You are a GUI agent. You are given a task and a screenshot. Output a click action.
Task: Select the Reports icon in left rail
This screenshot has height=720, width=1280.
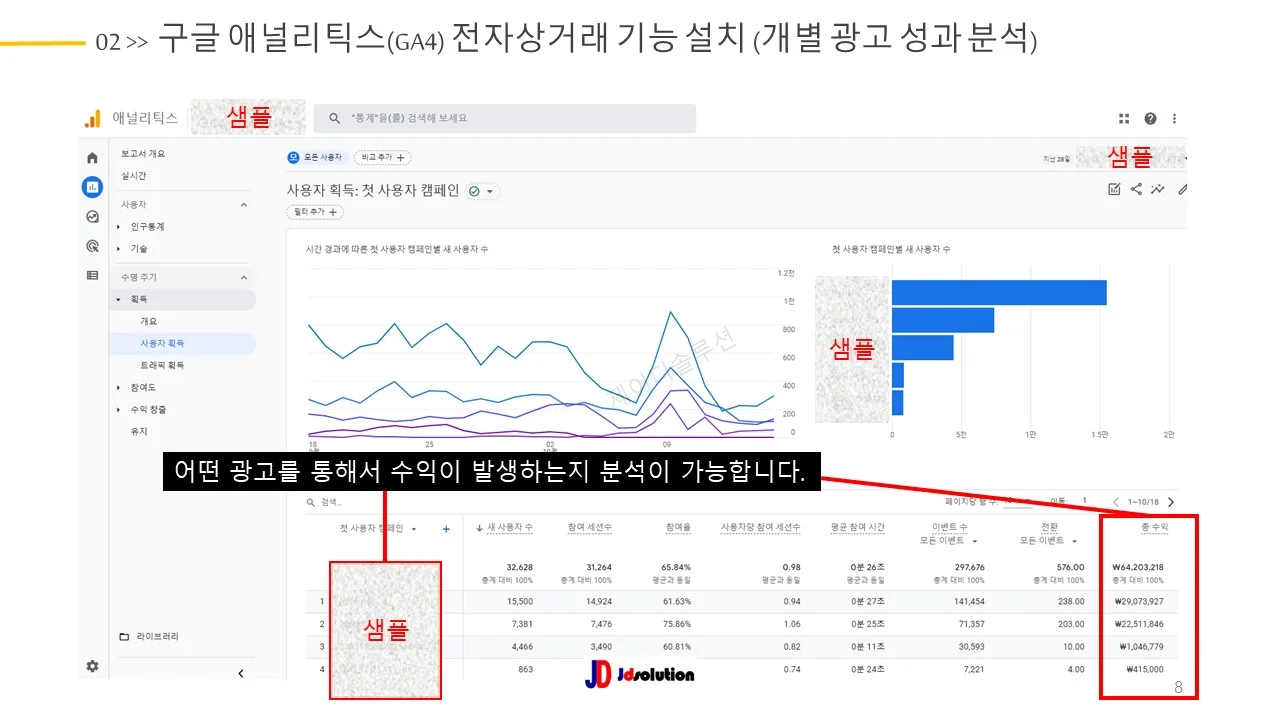(92, 187)
